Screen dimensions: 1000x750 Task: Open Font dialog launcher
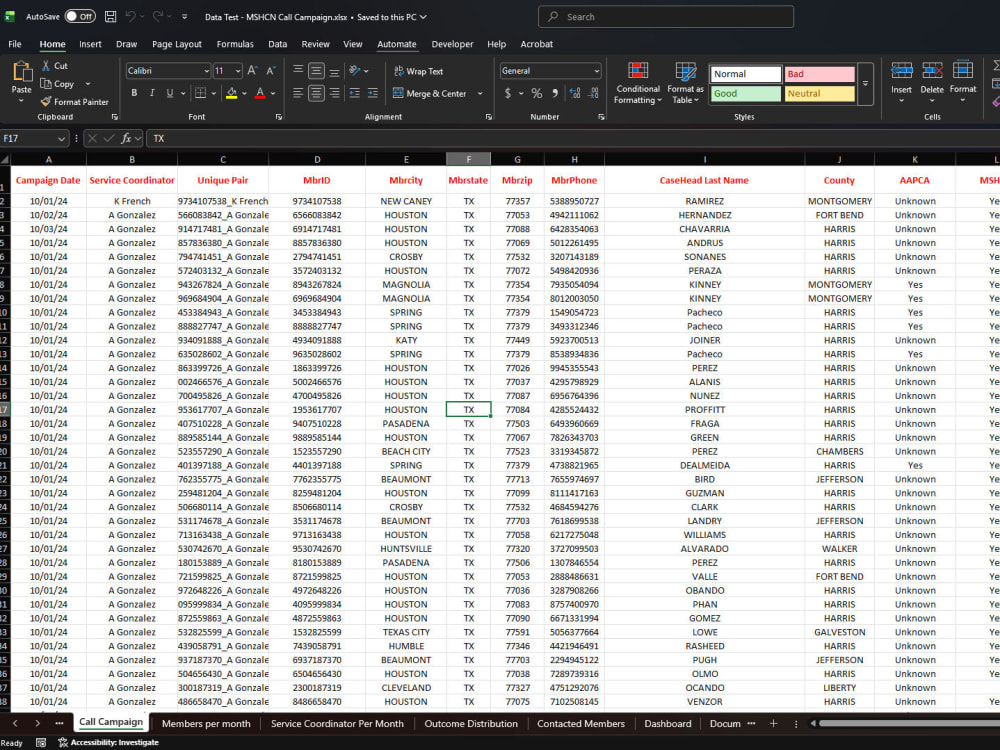279,117
